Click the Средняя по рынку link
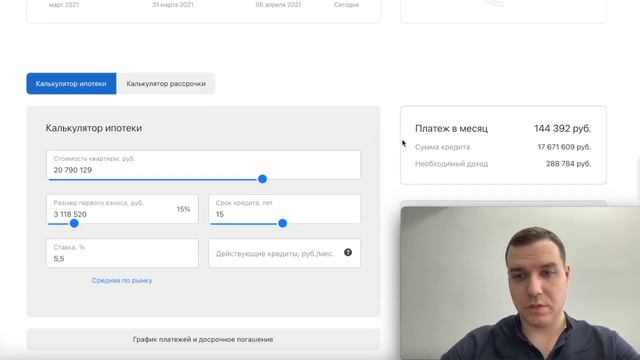This screenshot has width=640, height=360. [122, 280]
